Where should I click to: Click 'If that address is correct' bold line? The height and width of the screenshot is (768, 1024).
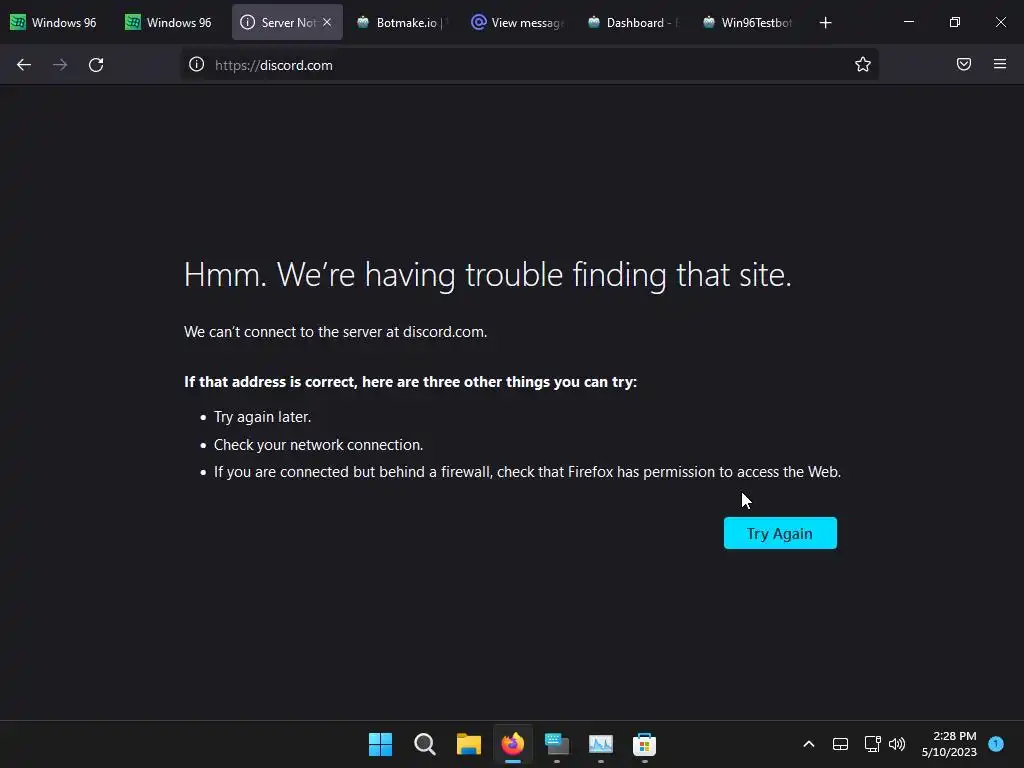(411, 382)
